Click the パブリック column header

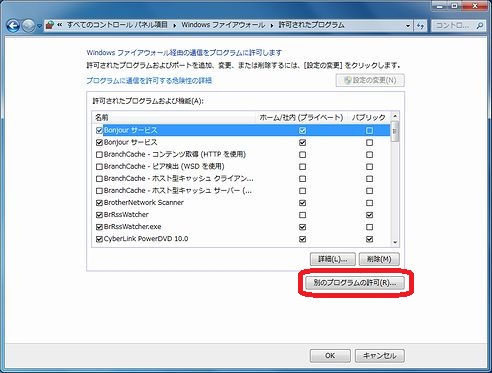click(x=369, y=117)
